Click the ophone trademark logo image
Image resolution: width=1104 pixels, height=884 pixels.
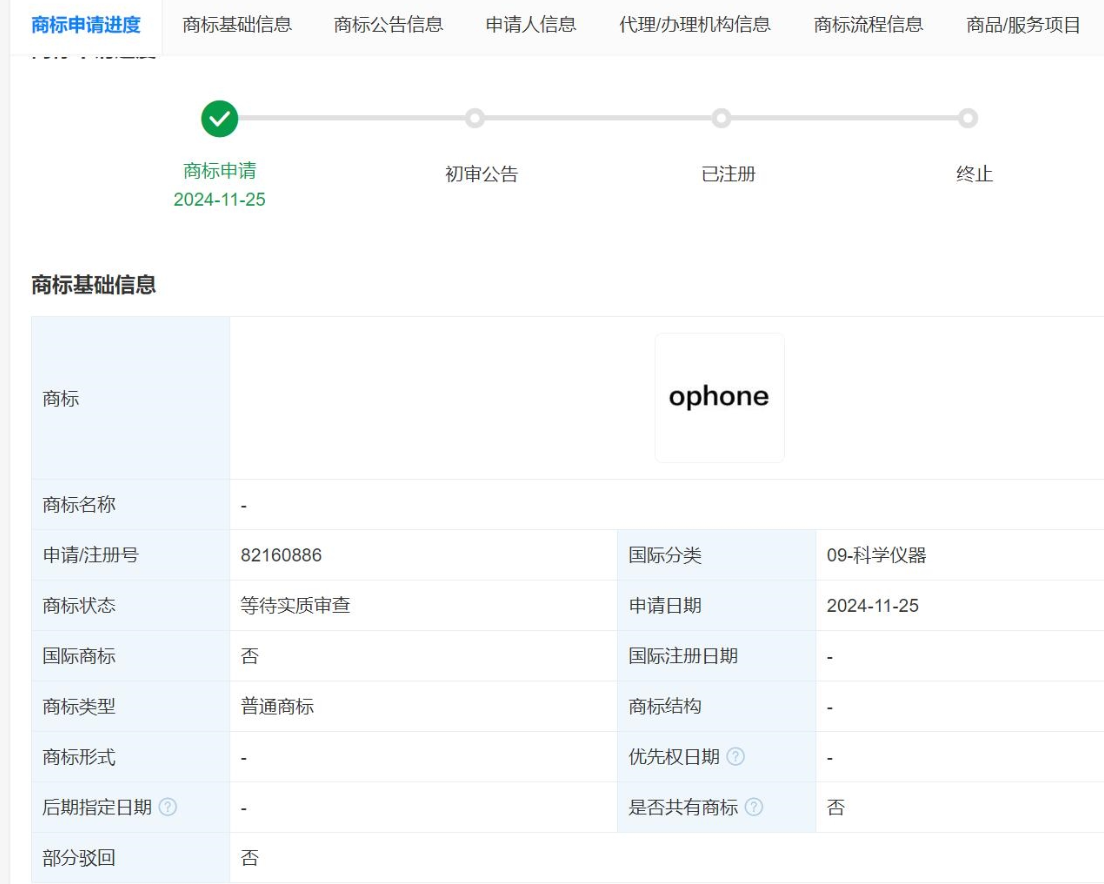point(719,398)
